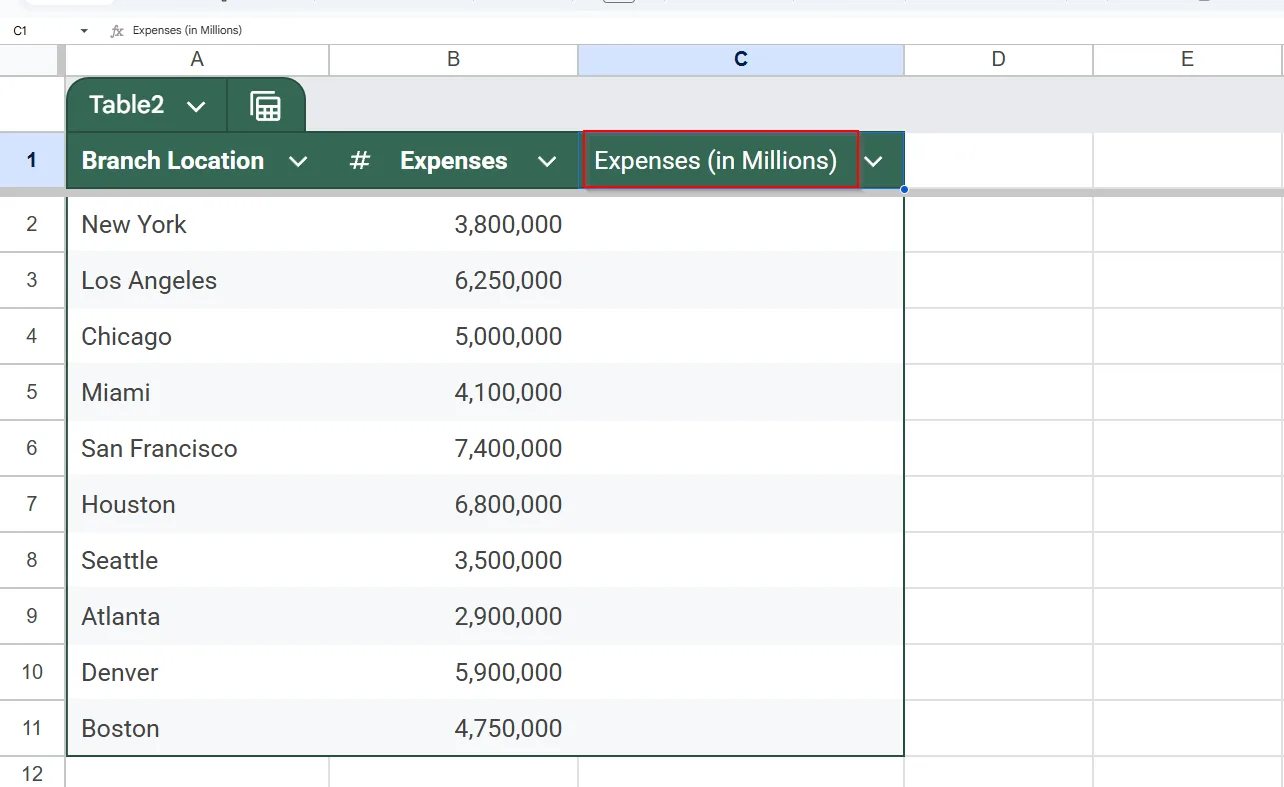Click the 5,000,000 expenses value
Viewport: 1284px width, 787px height.
click(x=508, y=337)
